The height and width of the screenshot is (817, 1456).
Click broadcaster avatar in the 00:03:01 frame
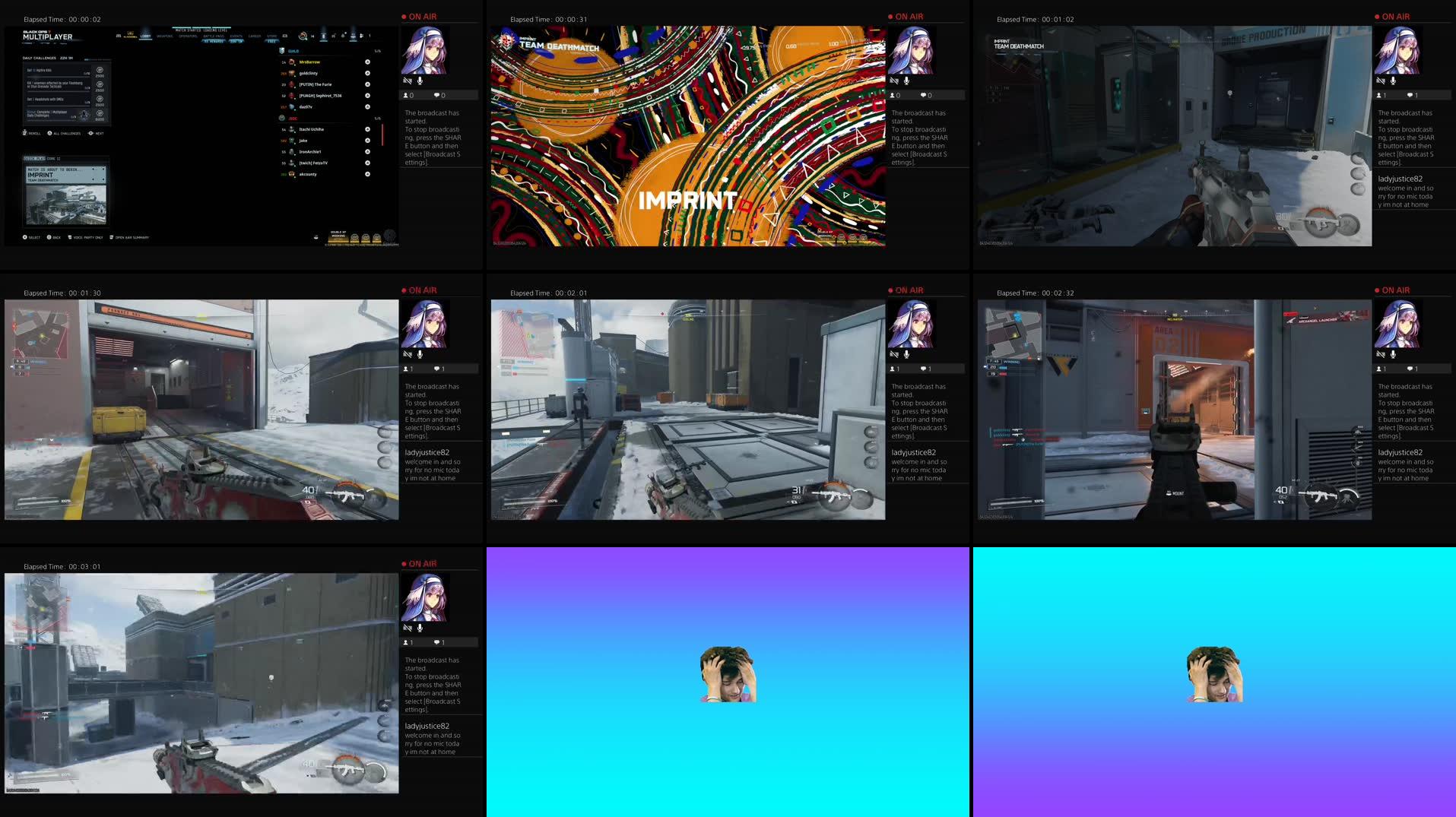tap(424, 597)
